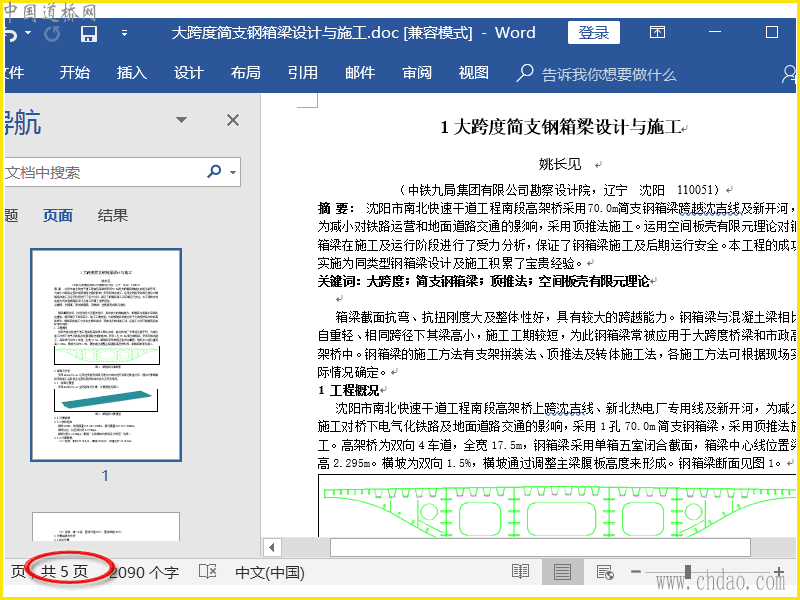Open the 审阅 ribbon tab

(417, 73)
